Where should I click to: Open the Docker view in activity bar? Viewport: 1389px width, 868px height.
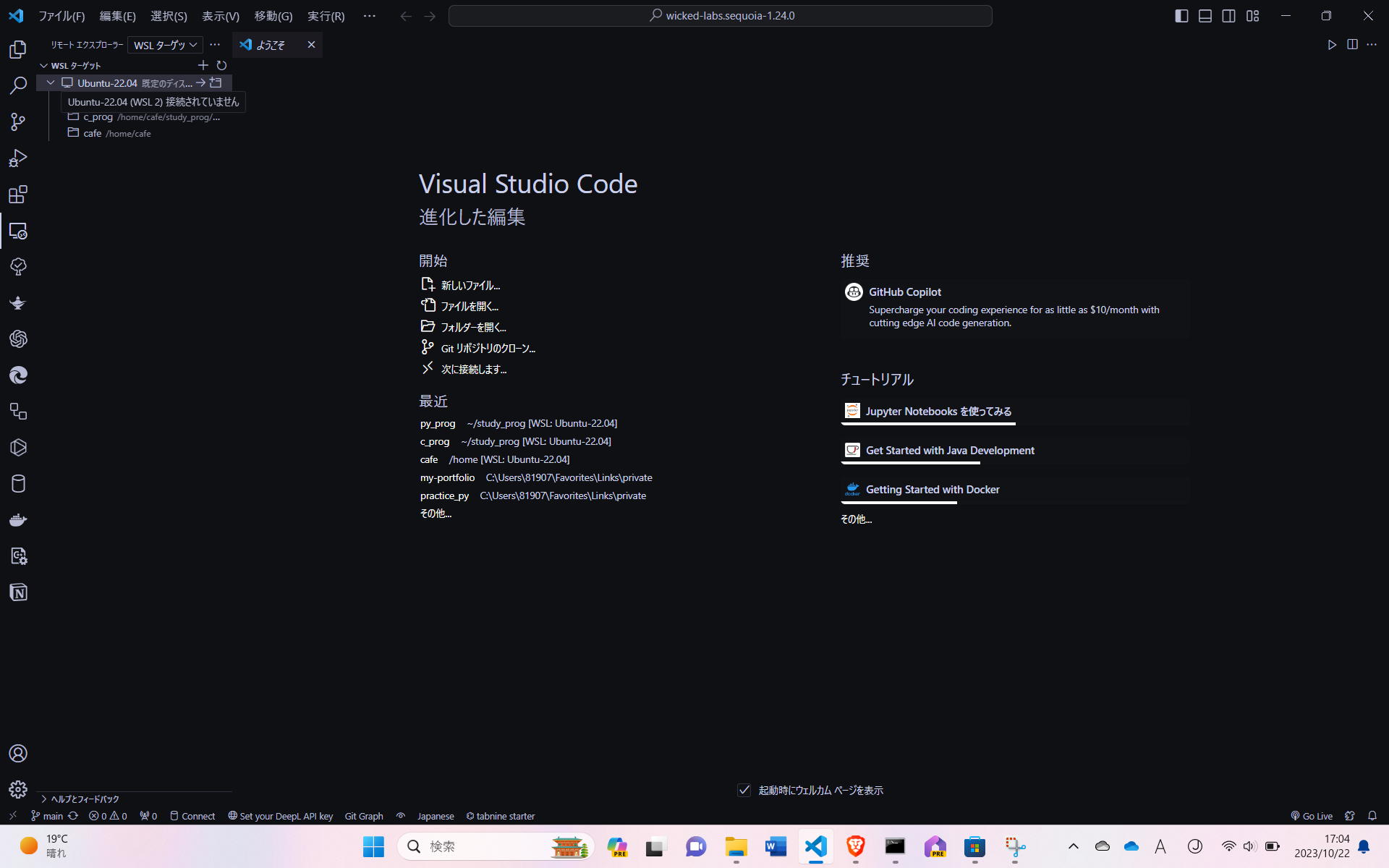point(18,520)
